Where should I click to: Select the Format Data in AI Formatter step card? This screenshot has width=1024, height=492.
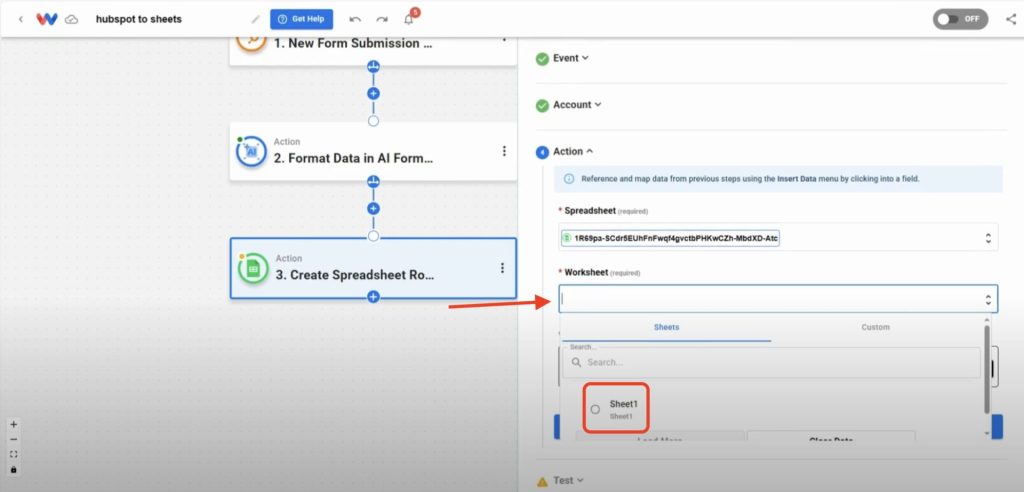(x=373, y=152)
